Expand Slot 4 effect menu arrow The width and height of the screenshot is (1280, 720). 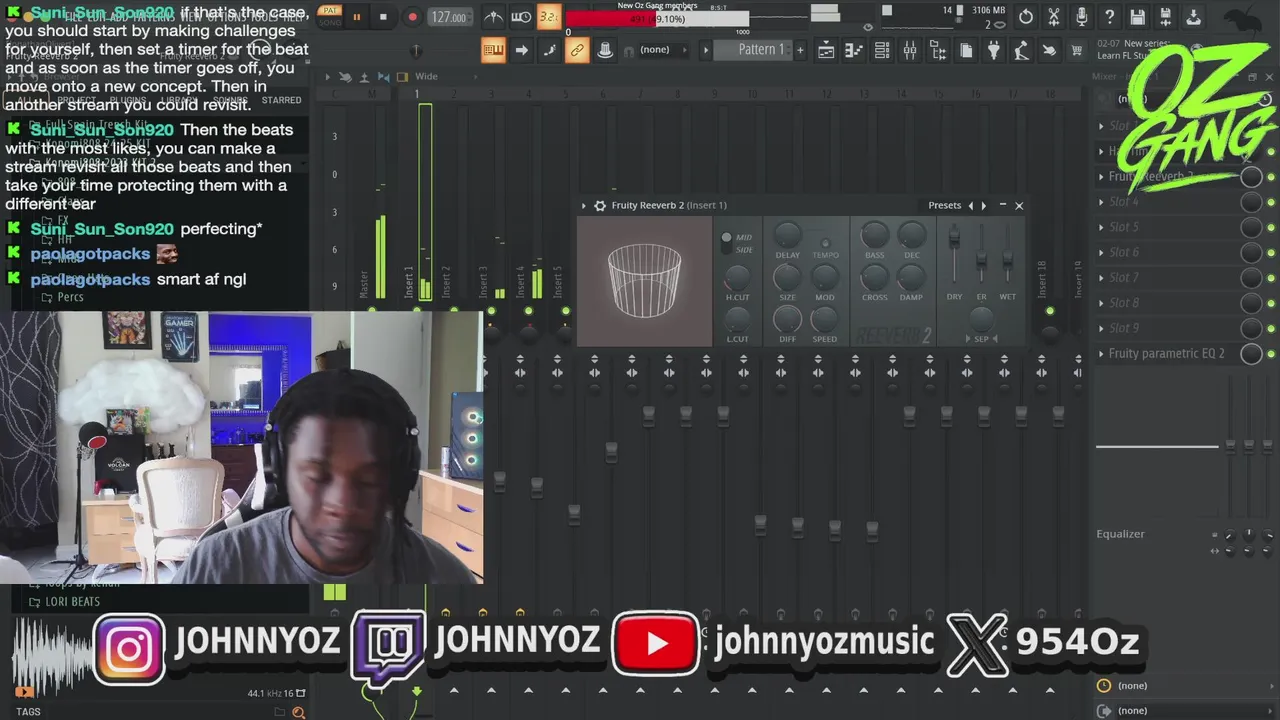(x=1101, y=202)
